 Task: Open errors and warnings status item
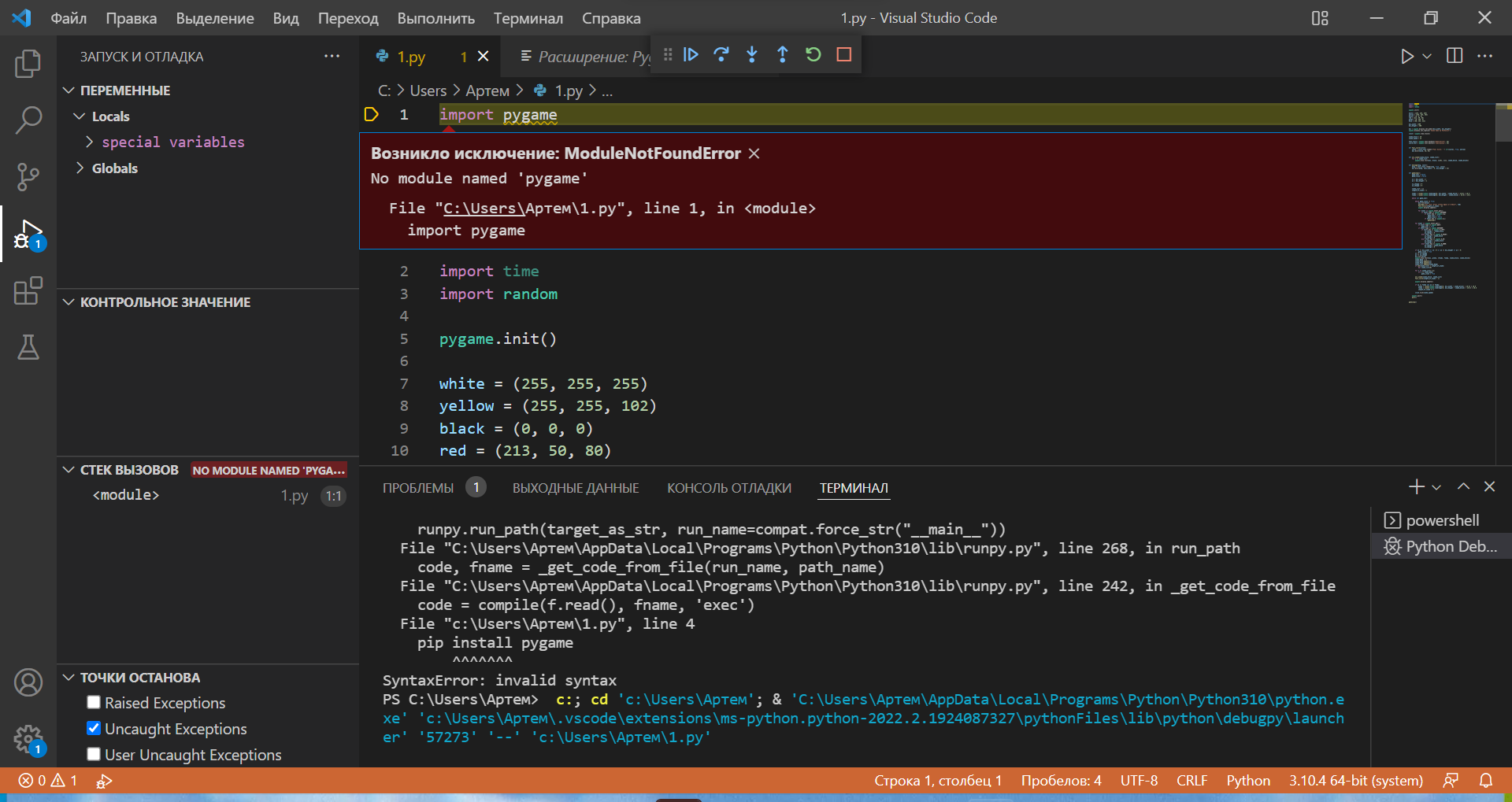[47, 781]
